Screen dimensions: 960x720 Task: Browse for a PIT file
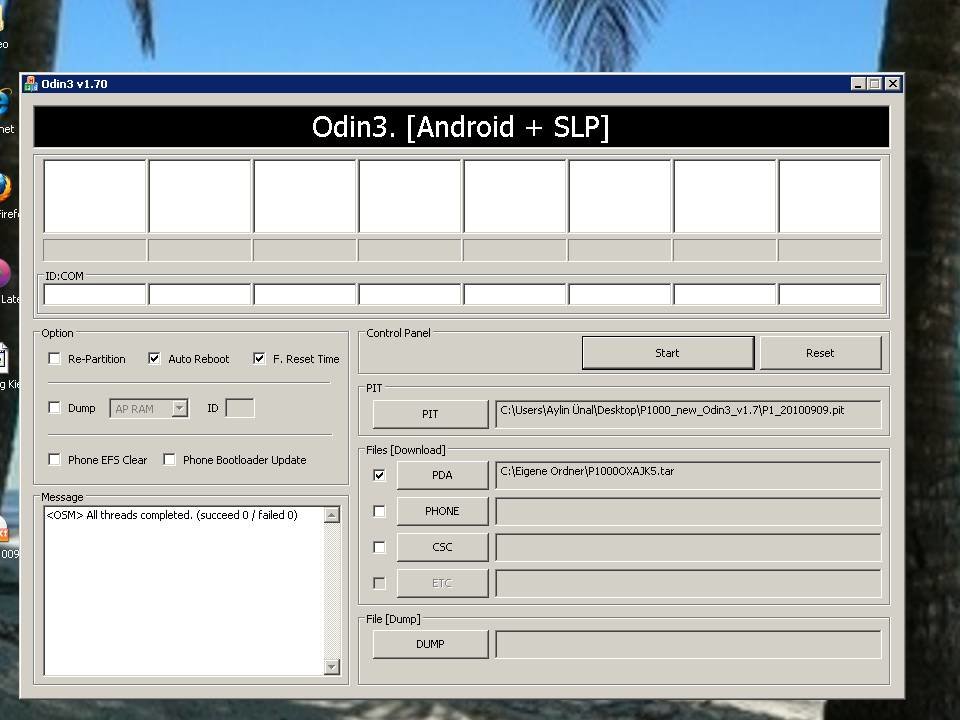coord(430,414)
